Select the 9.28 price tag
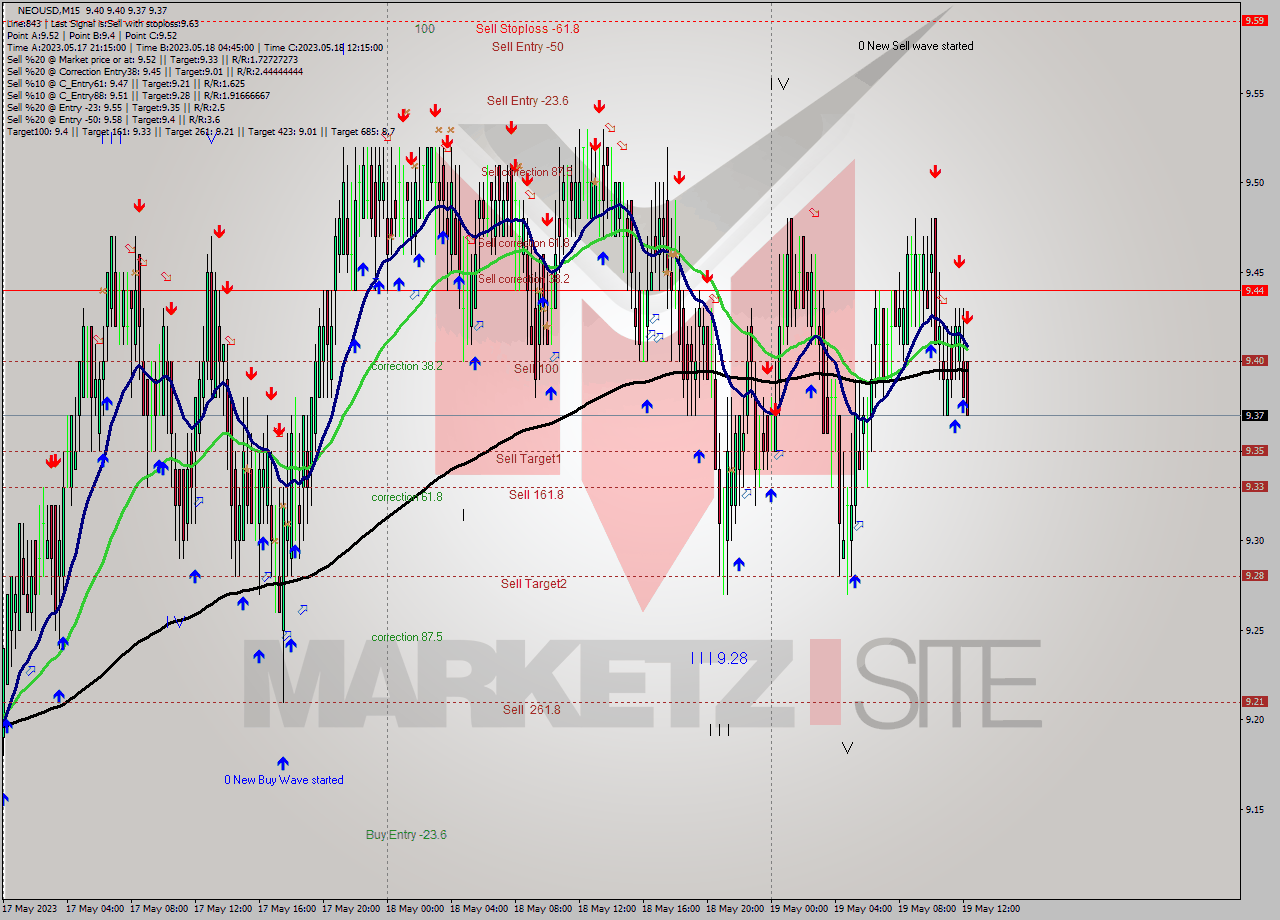The width and height of the screenshot is (1280, 920). coord(1254,576)
